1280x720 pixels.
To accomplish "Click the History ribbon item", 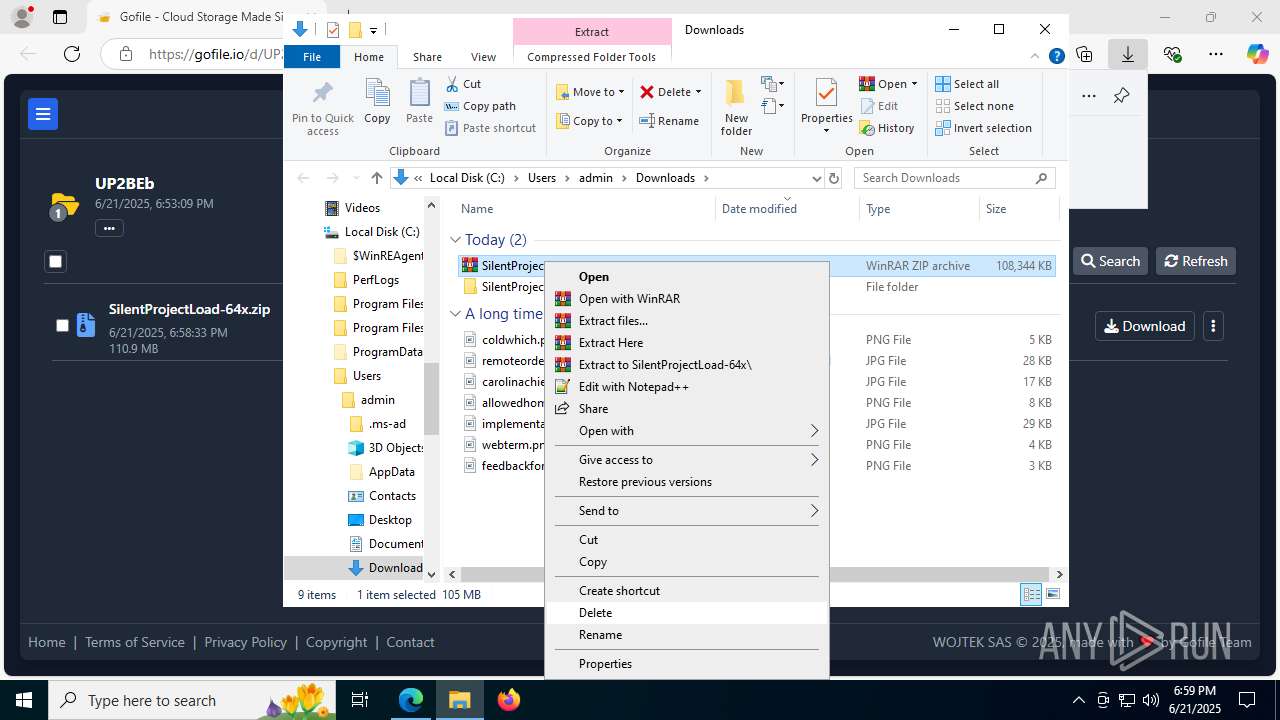I will 887,128.
